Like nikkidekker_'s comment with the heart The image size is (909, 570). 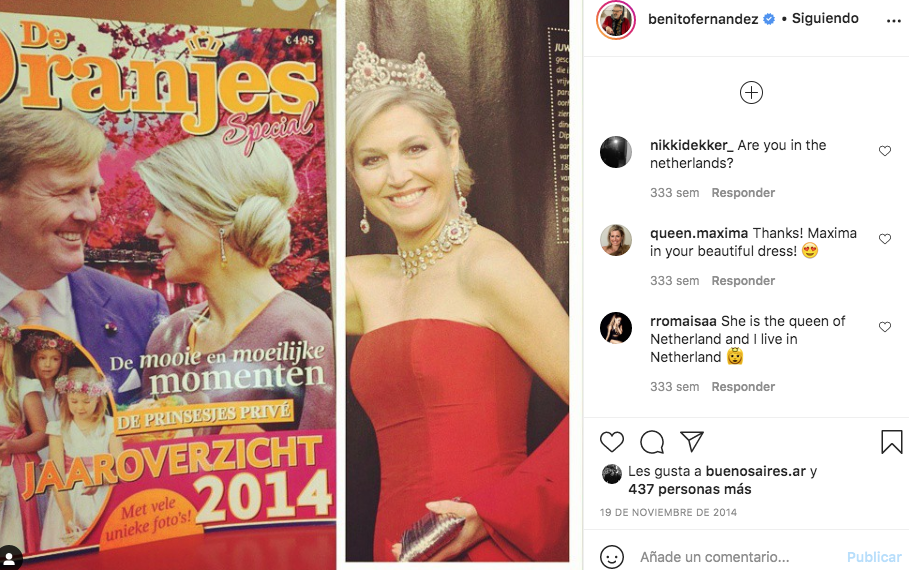pos(885,151)
